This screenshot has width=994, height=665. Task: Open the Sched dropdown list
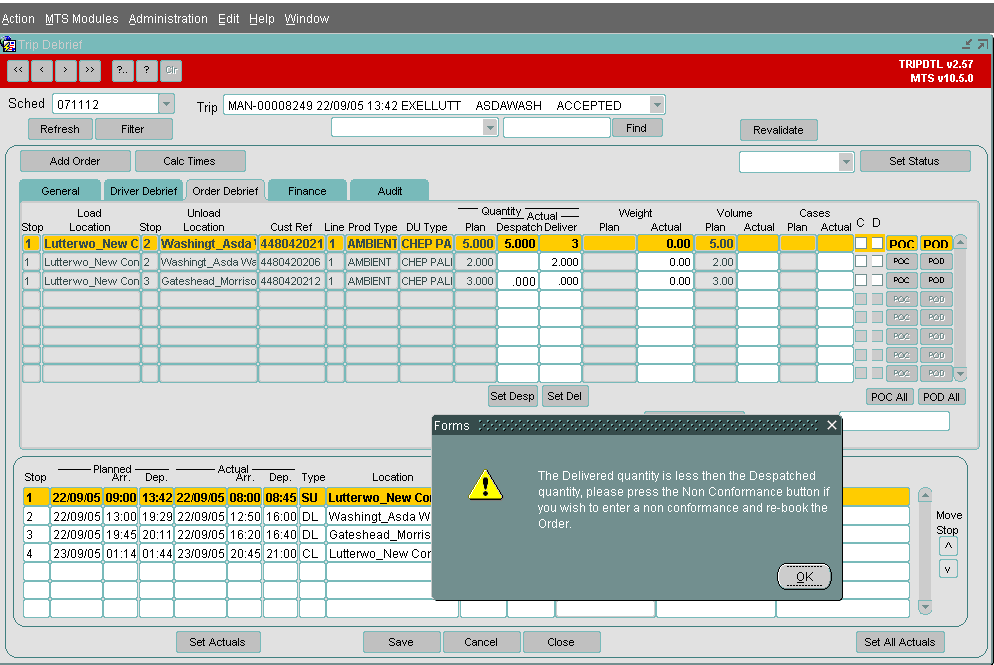pyautogui.click(x=166, y=104)
